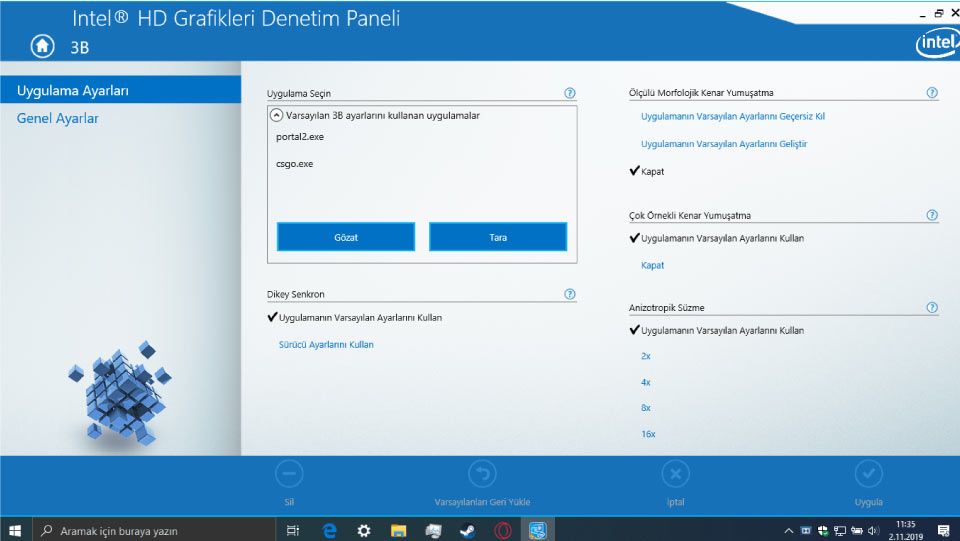
Task: Select Kapat under Morfolojik Kenar Yumuşatma
Action: 652,171
